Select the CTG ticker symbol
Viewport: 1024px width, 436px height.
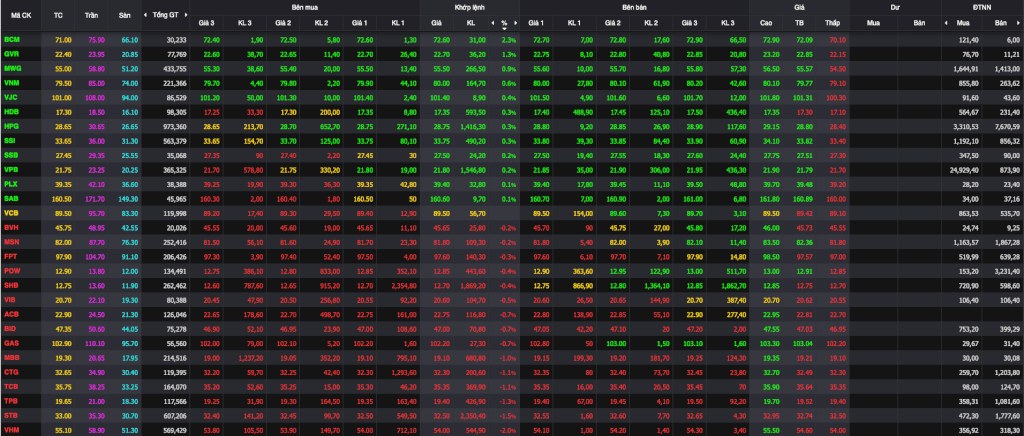coord(11,371)
